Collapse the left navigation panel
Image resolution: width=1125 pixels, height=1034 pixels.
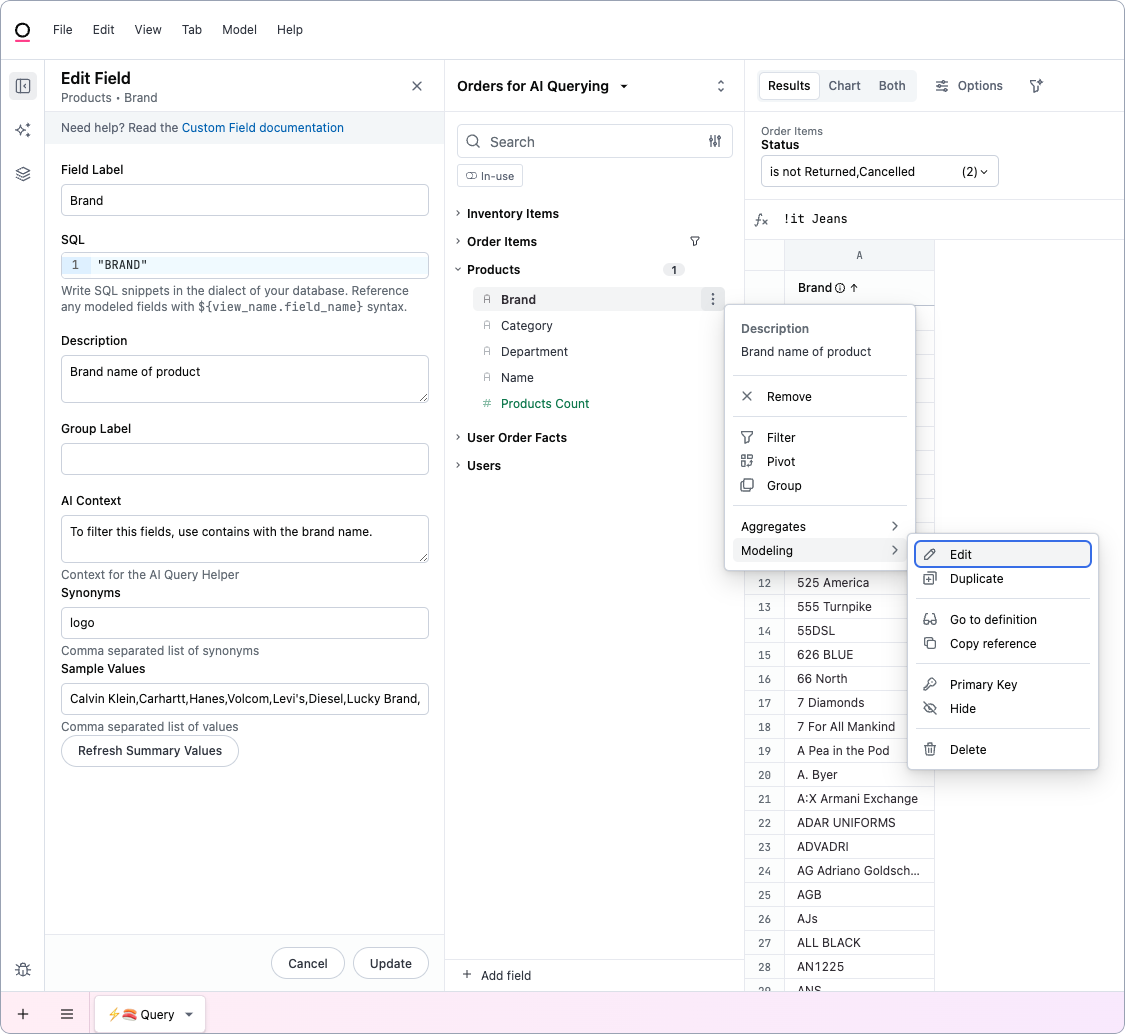coord(22,86)
